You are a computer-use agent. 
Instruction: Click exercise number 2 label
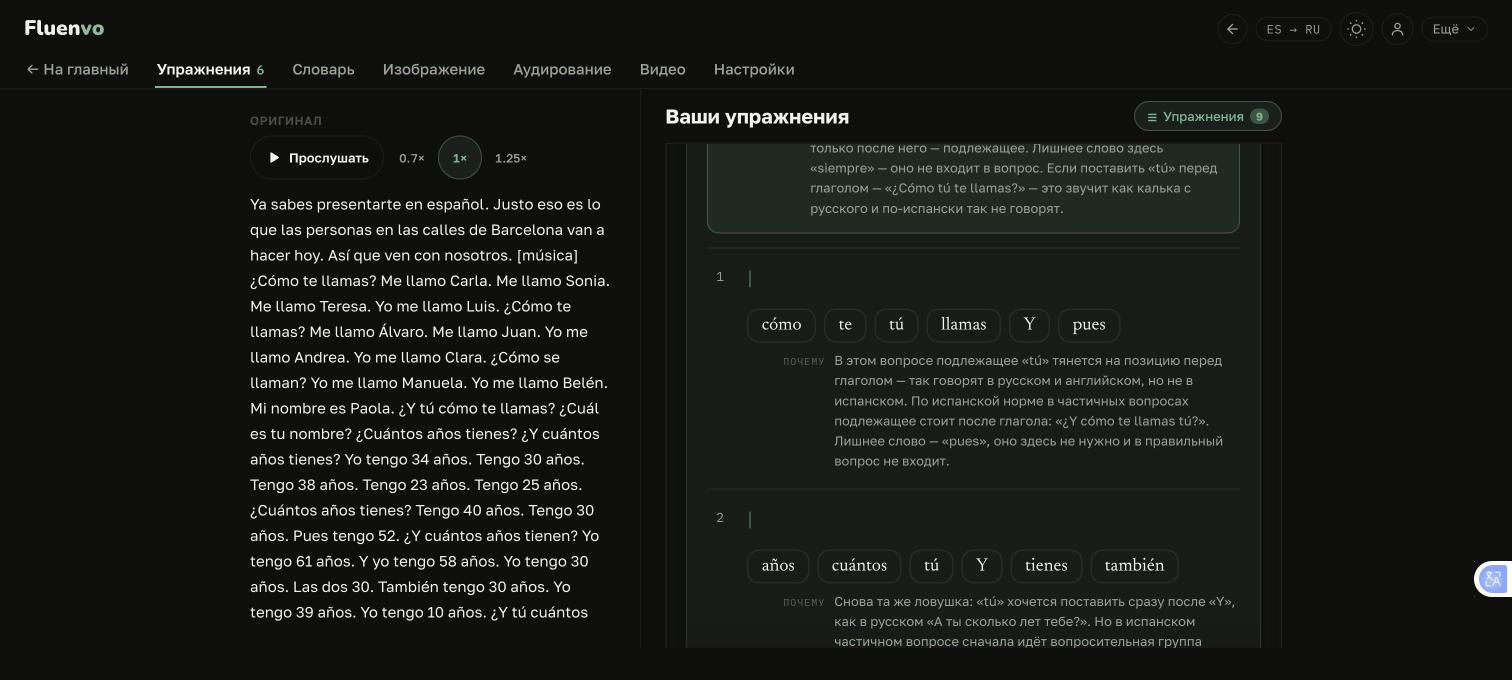720,518
